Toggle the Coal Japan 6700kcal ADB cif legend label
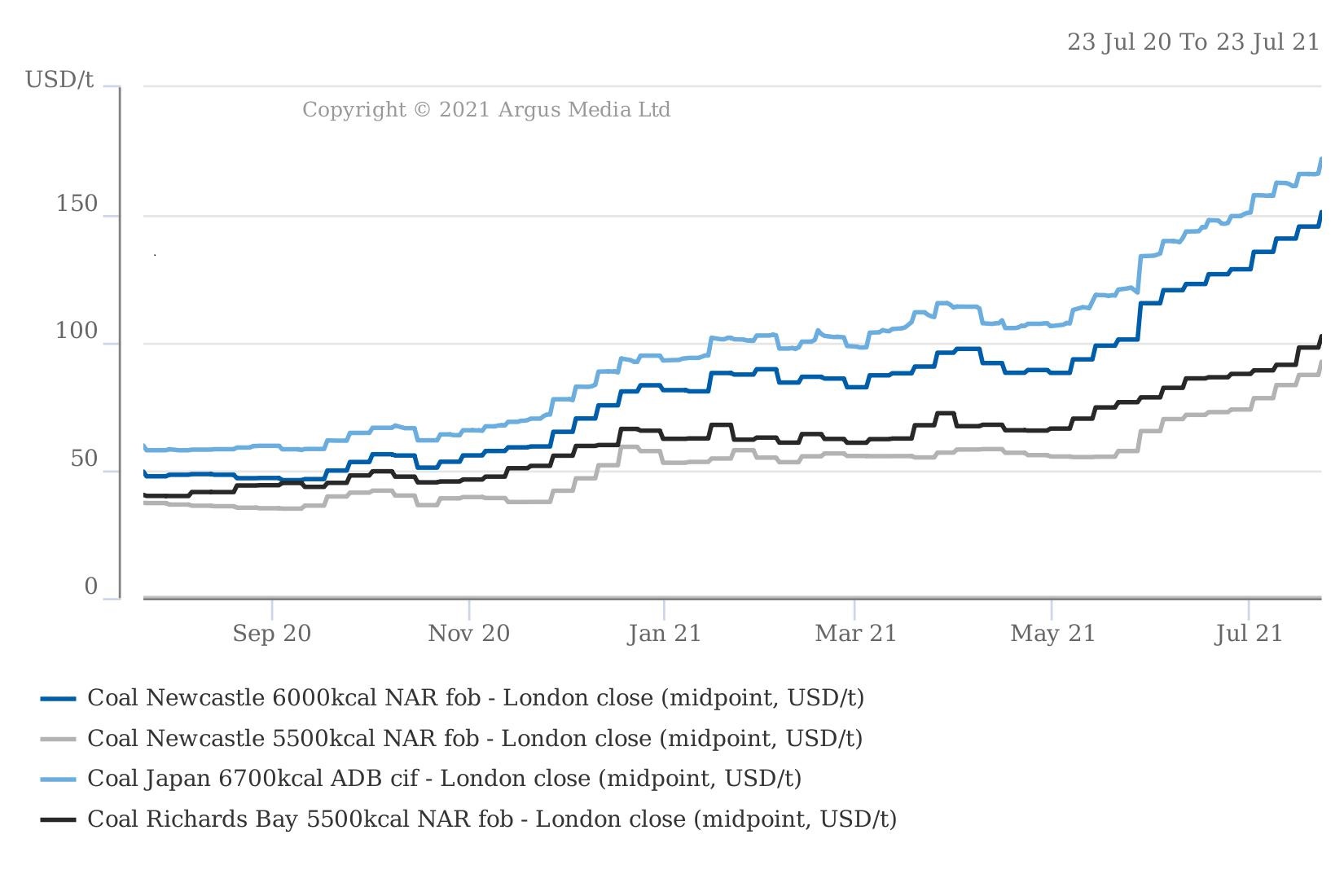The width and height of the screenshot is (1344, 896). [x=444, y=779]
